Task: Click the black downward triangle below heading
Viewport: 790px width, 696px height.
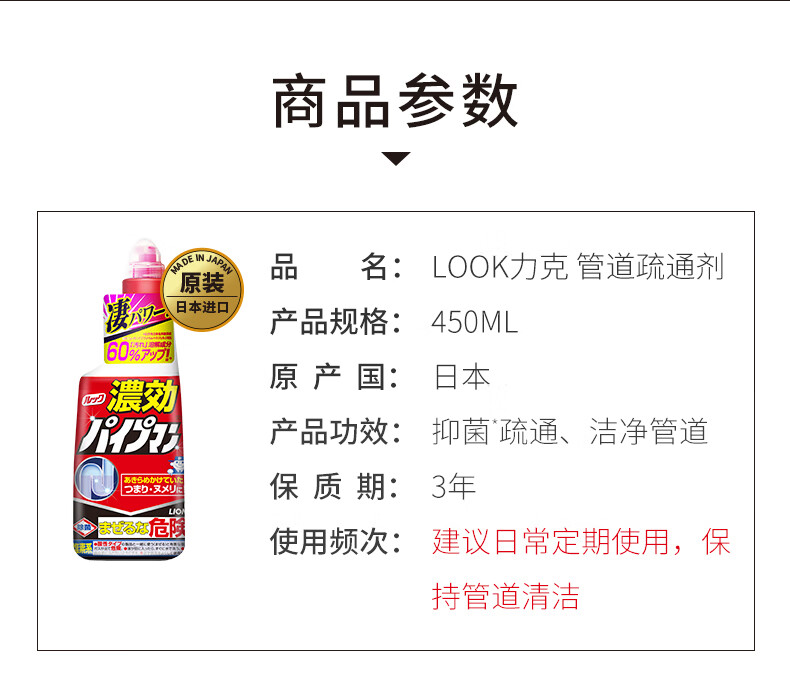Action: (396, 158)
